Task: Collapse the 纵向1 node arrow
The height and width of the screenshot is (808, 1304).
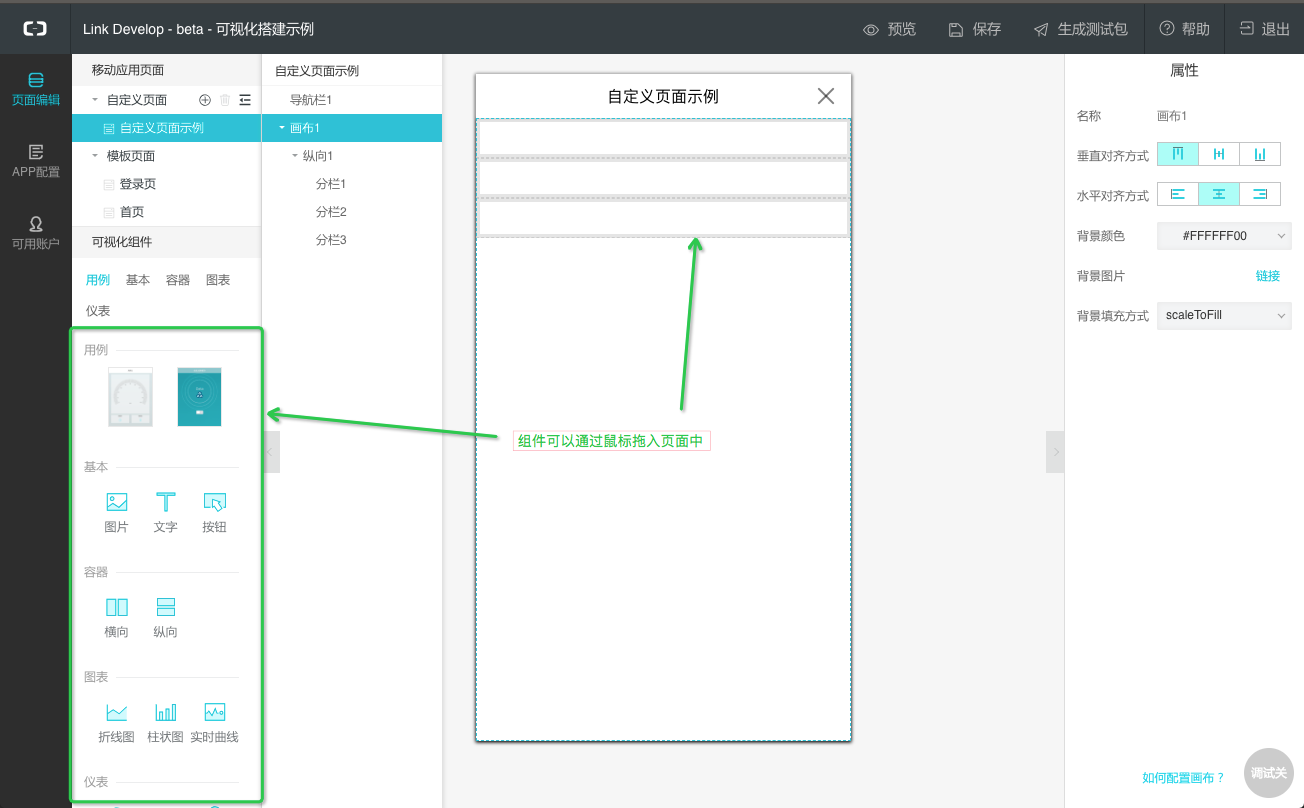Action: coord(295,156)
